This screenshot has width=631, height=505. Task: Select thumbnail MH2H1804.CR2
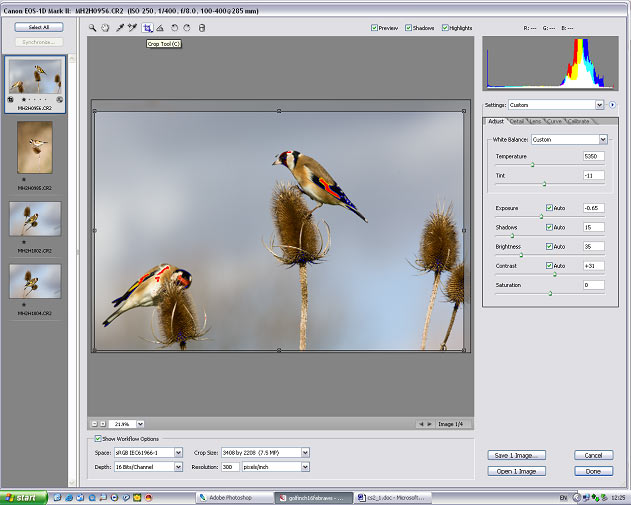pos(35,281)
